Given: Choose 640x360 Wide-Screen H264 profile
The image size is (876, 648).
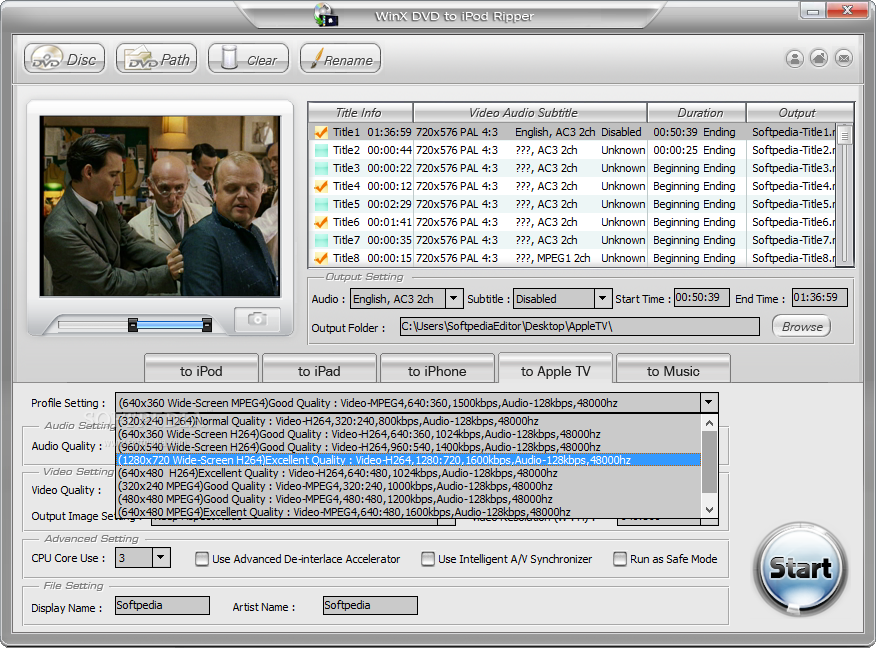Looking at the screenshot, I should pos(408,434).
